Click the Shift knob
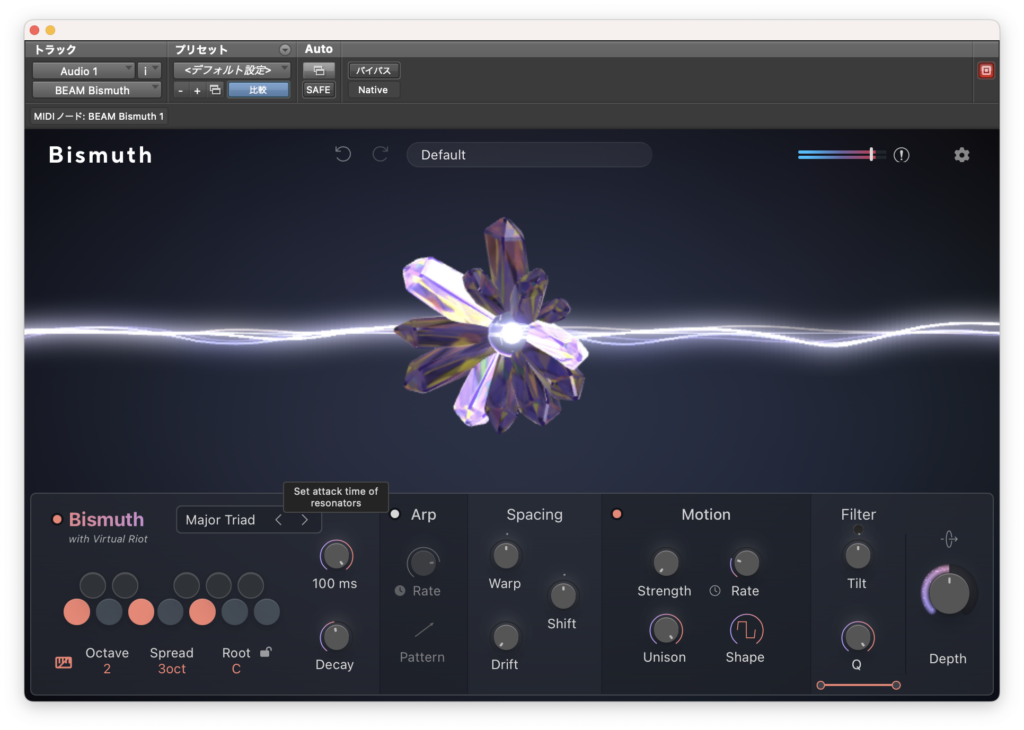The width and height of the screenshot is (1024, 730). pos(563,595)
